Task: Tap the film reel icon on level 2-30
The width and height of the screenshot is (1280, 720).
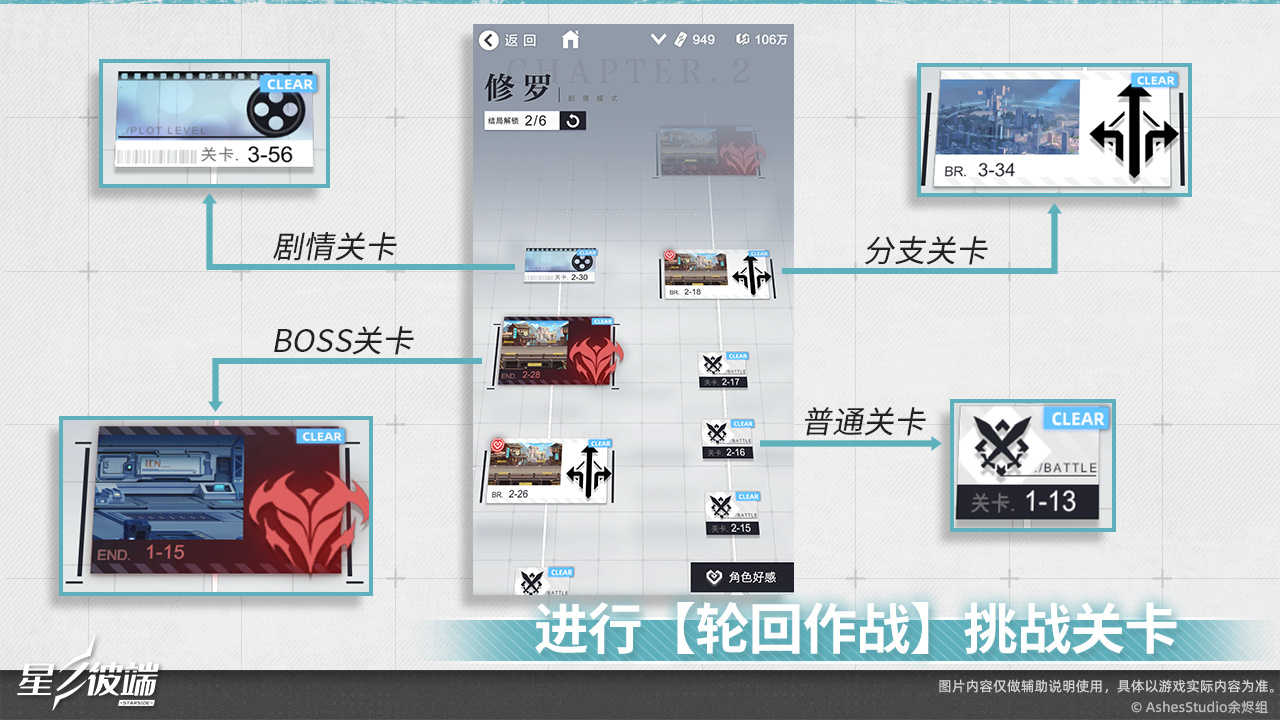Action: point(580,260)
